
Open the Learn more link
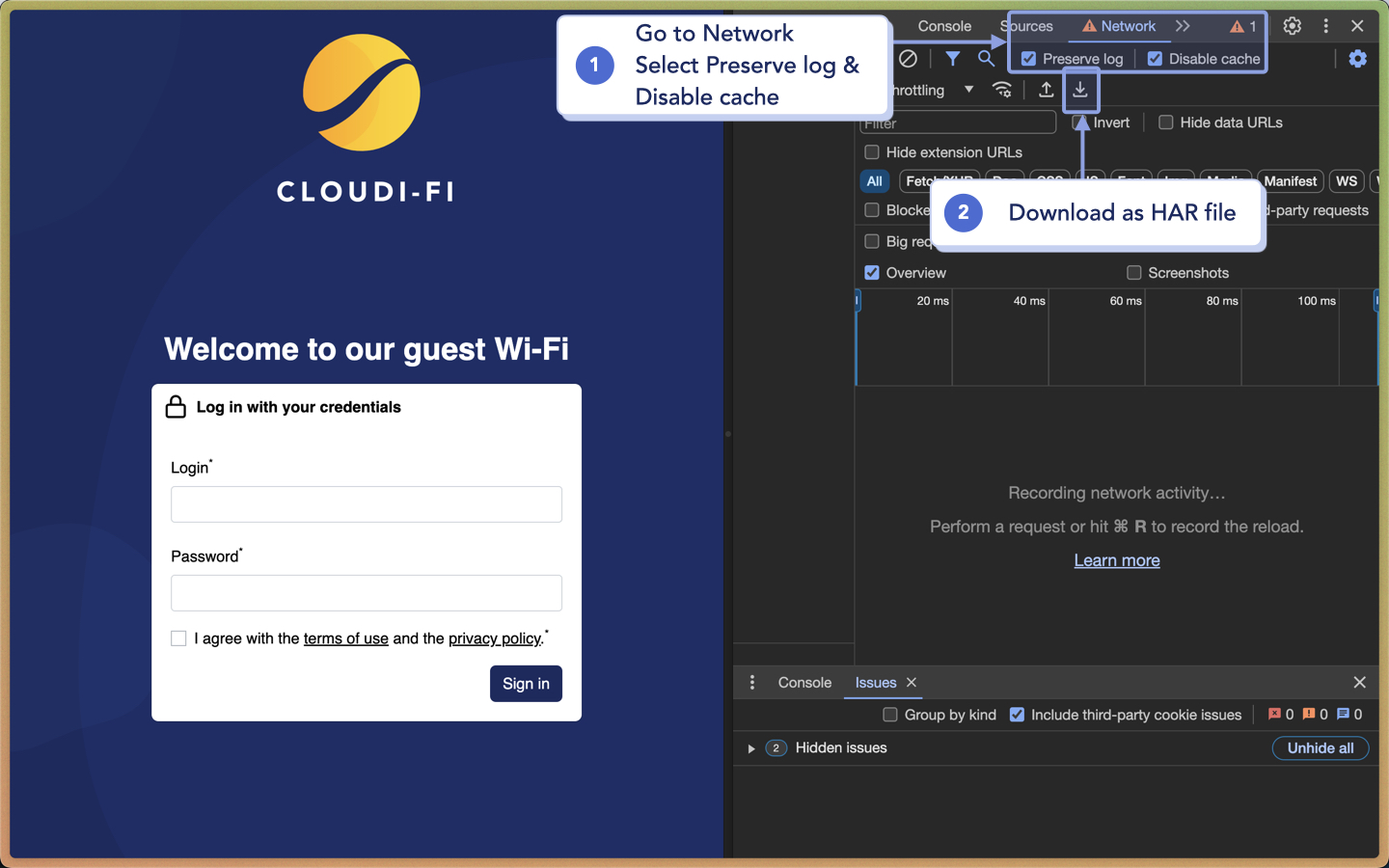[1117, 560]
